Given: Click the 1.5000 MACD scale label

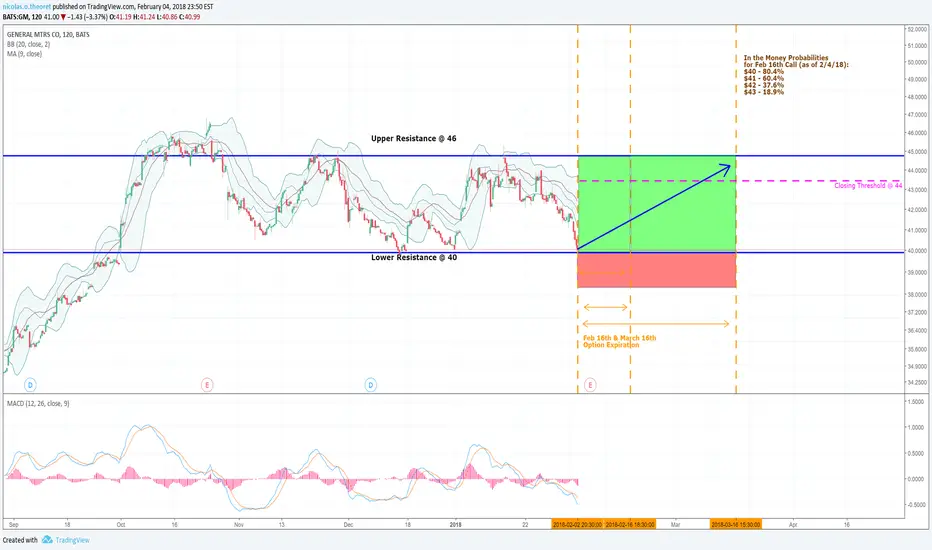Looking at the screenshot, I should tap(916, 402).
